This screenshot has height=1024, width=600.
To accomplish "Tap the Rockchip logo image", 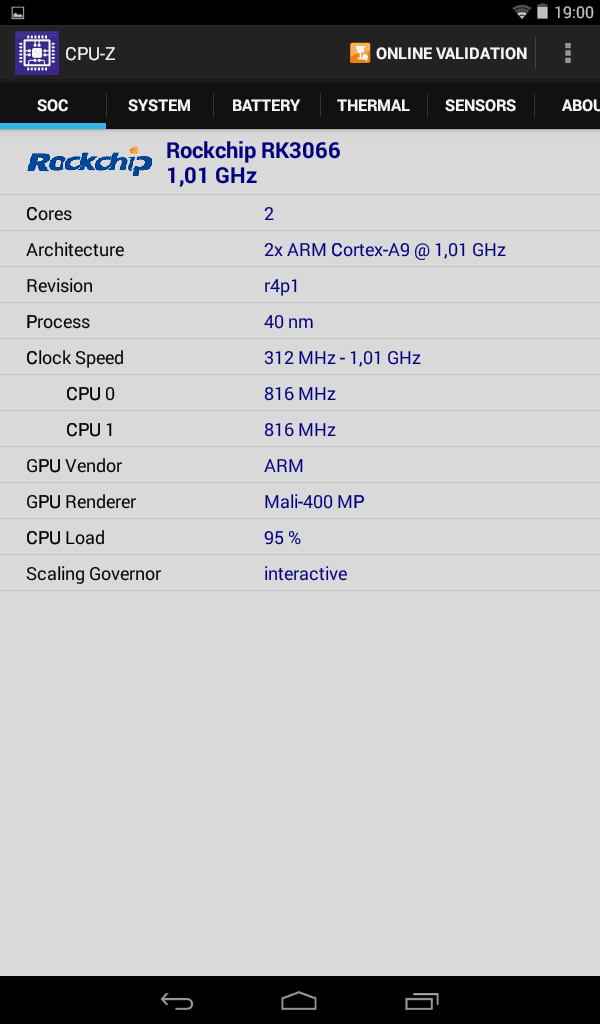I will point(89,161).
